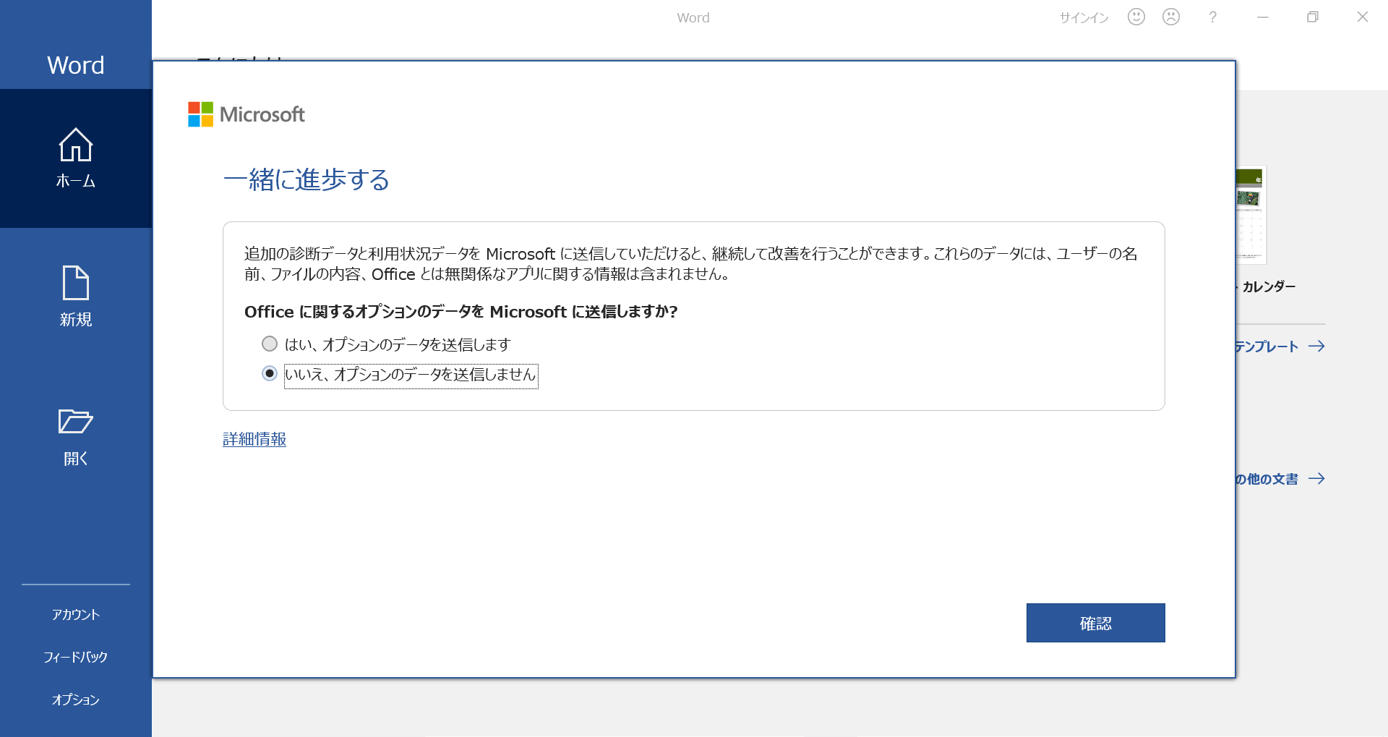Select the 新規 (New) document icon
Viewport: 1388px width, 737px height.
click(x=75, y=283)
